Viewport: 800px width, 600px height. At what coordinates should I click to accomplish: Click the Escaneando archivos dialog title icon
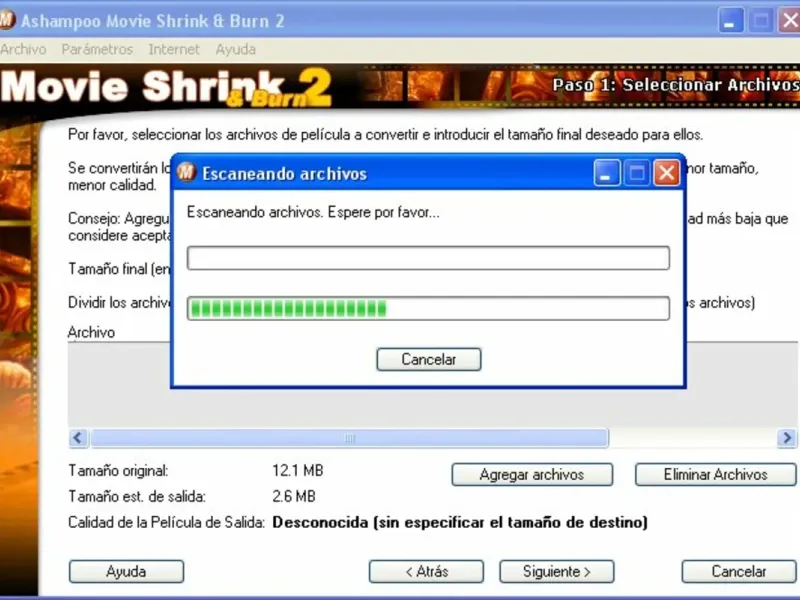(x=187, y=172)
